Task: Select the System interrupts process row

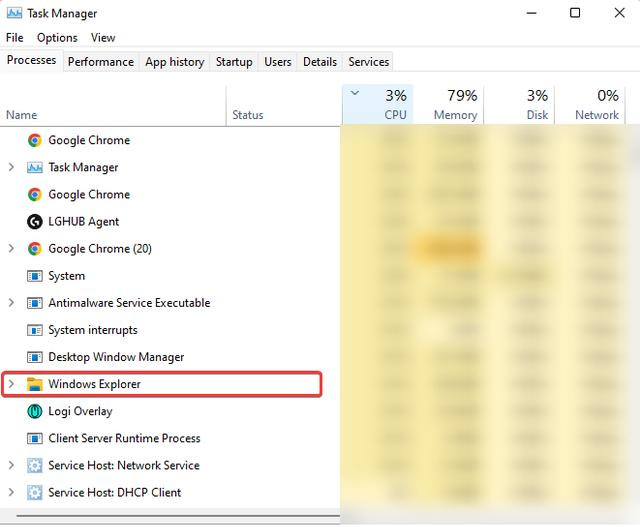Action: [x=93, y=330]
